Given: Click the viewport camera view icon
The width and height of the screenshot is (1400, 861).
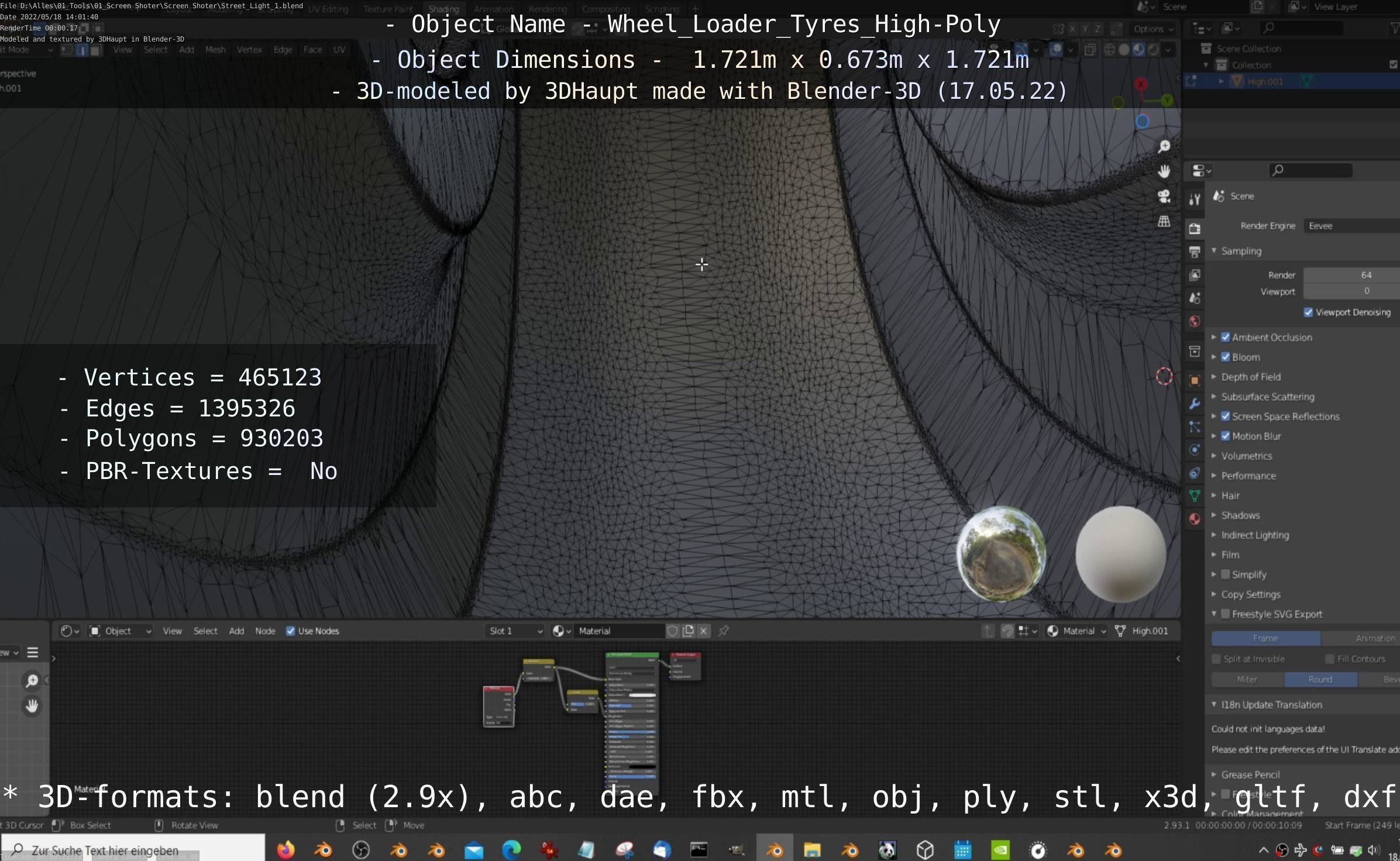Looking at the screenshot, I should (x=1164, y=197).
